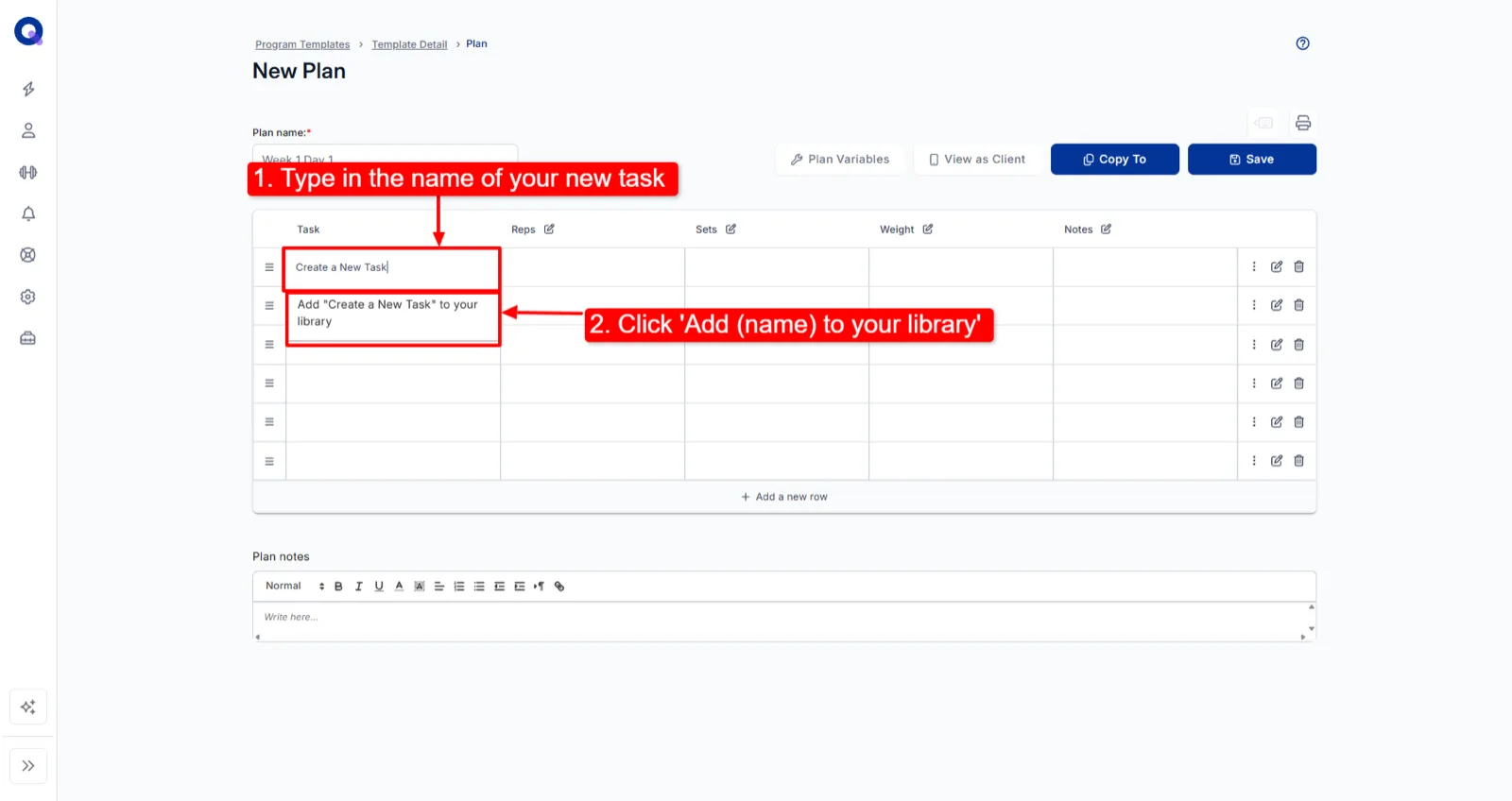Delete the Create a New Task row
Image resolution: width=1512 pixels, height=801 pixels.
[1298, 266]
